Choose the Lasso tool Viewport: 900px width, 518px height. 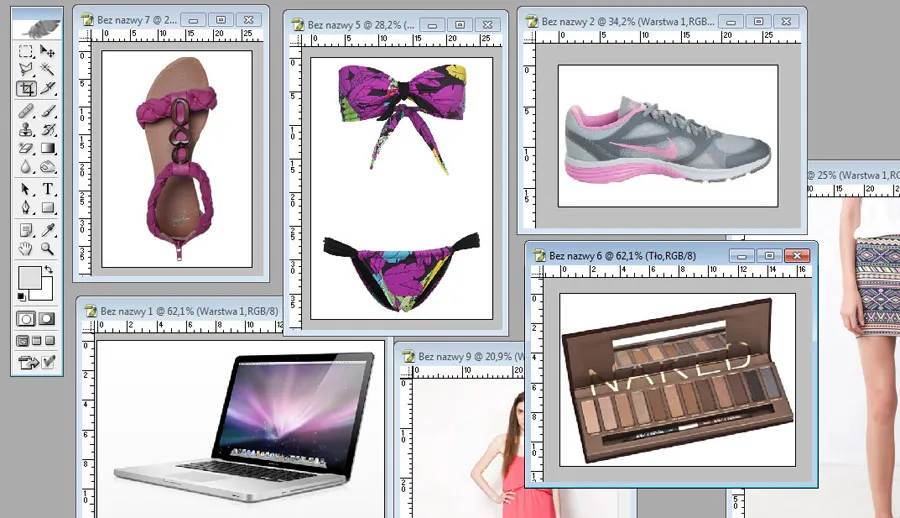pos(26,69)
